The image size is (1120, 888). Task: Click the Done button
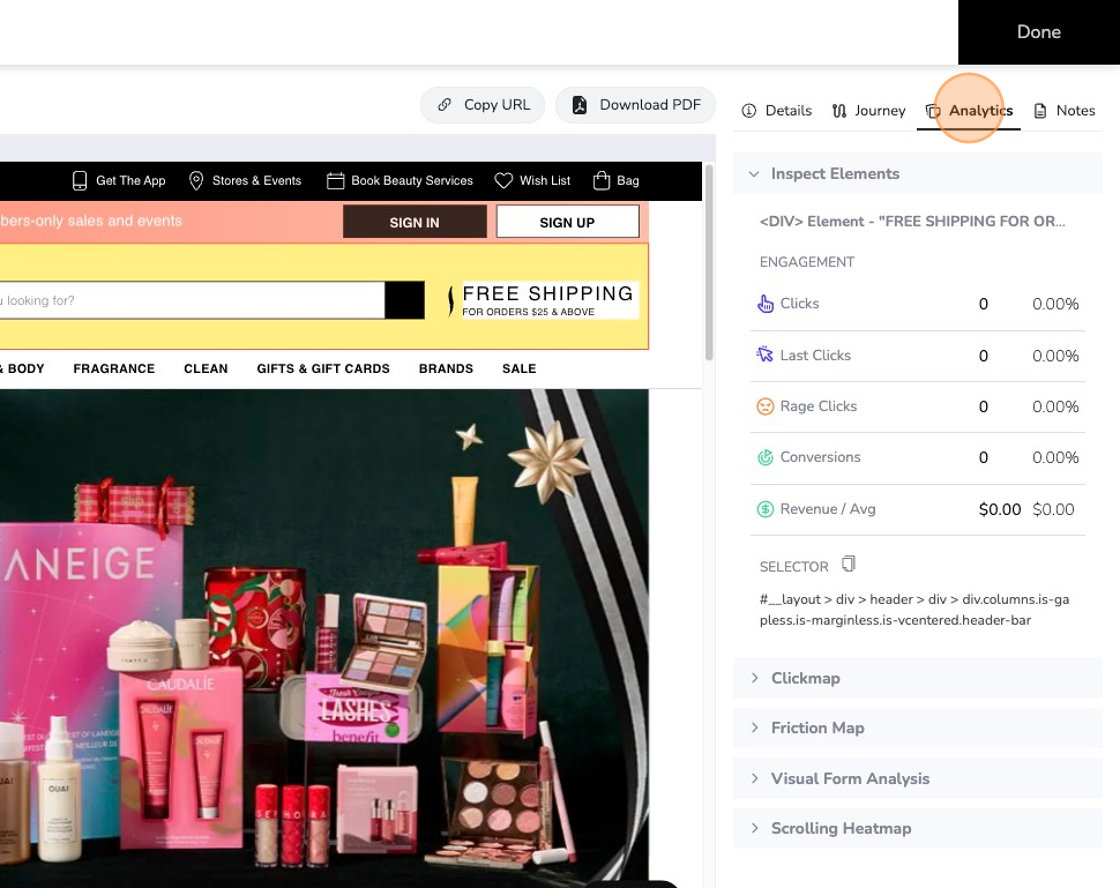[x=1039, y=32]
